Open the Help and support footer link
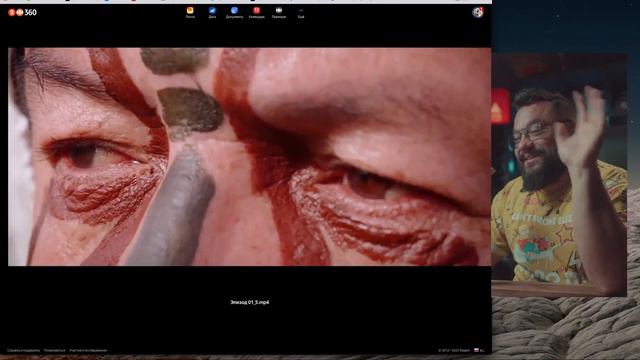640x360 pixels. [23, 350]
